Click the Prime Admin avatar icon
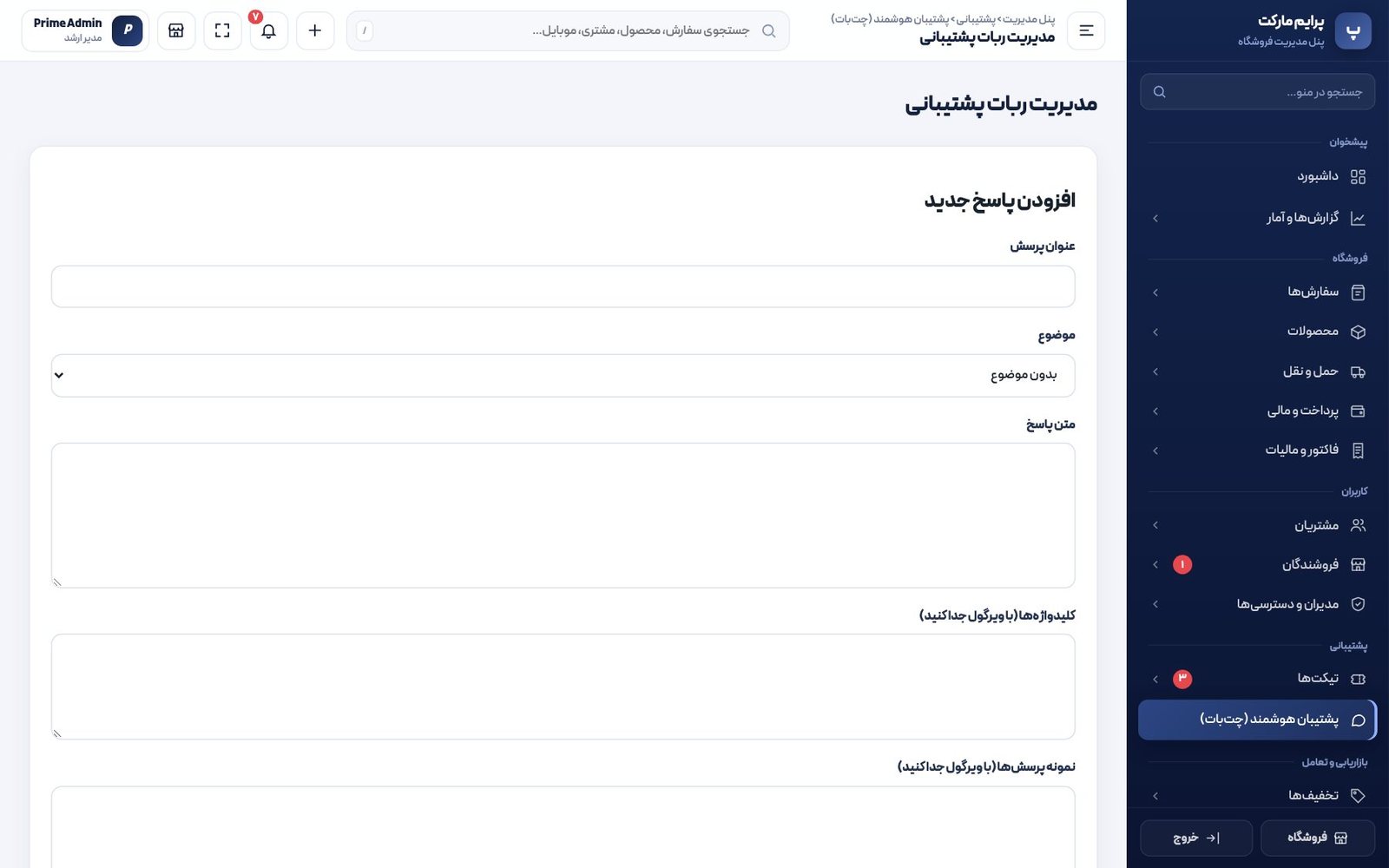 tap(128, 30)
